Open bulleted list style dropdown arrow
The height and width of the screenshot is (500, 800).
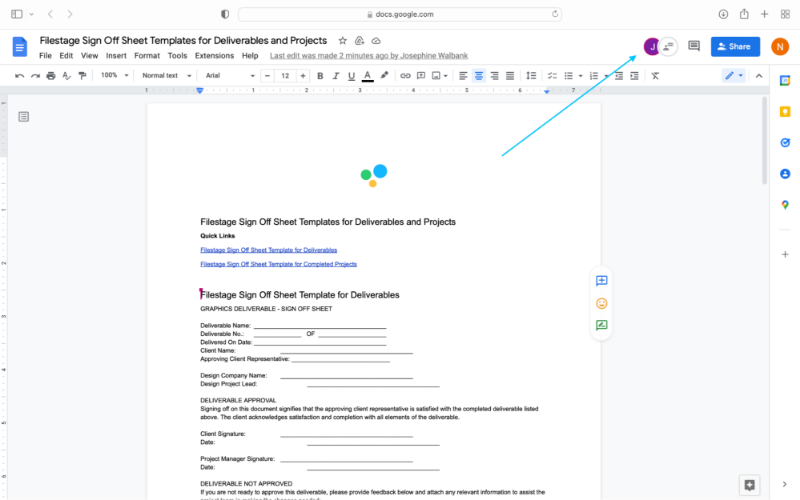tap(581, 76)
